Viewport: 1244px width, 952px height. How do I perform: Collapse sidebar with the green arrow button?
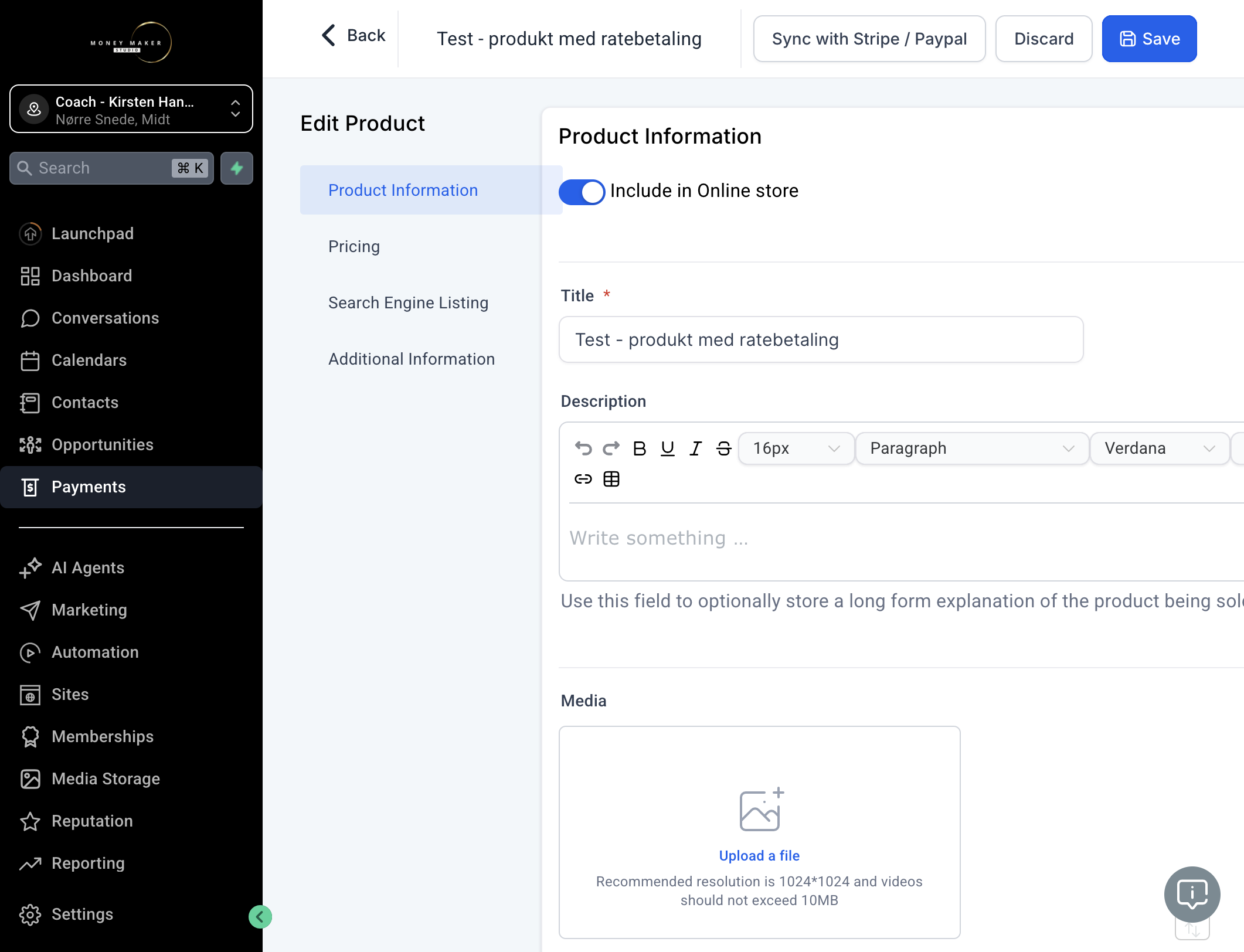click(260, 917)
